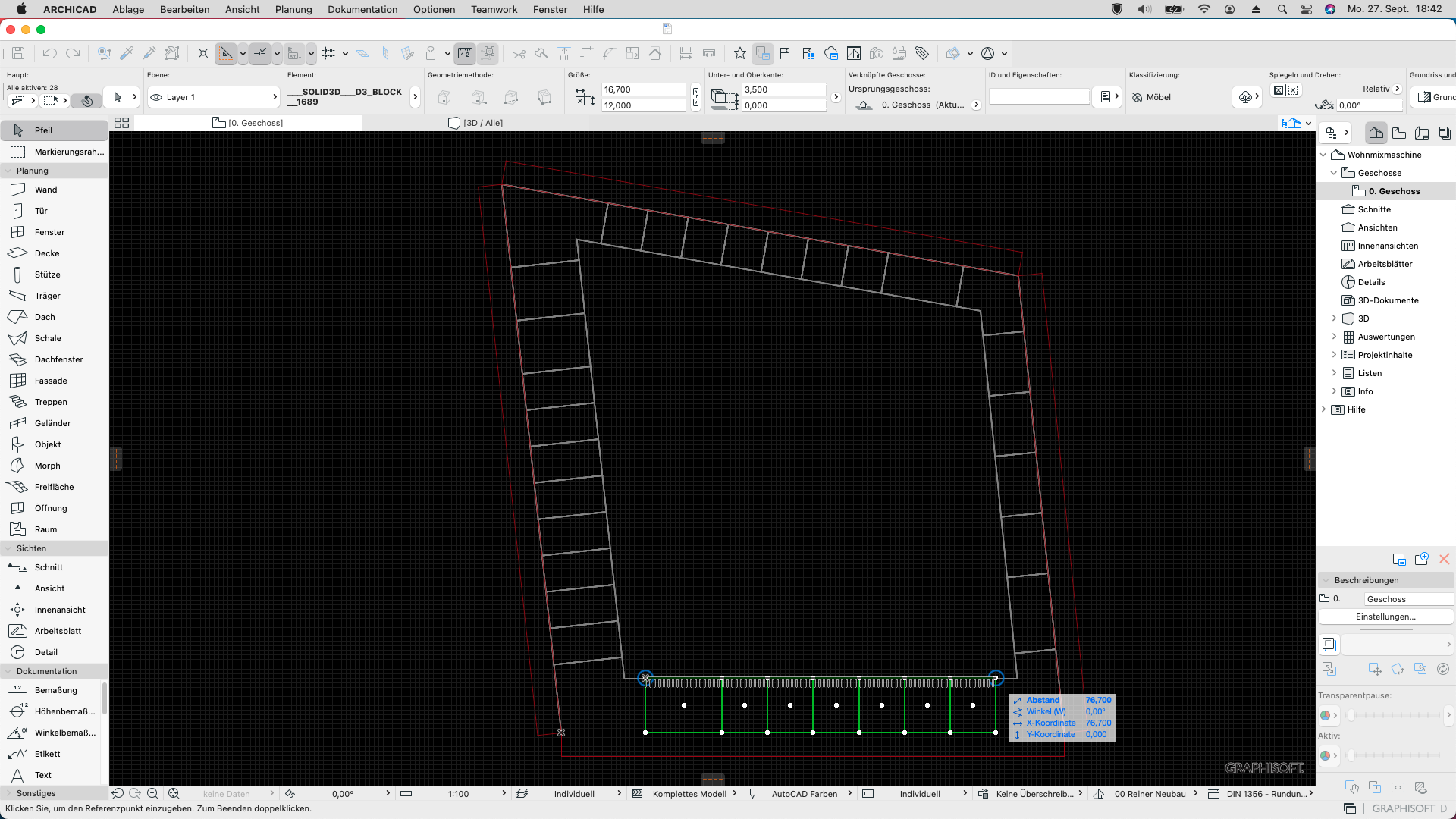Select the Fassade curtain wall tool
The image size is (1456, 819).
50,381
